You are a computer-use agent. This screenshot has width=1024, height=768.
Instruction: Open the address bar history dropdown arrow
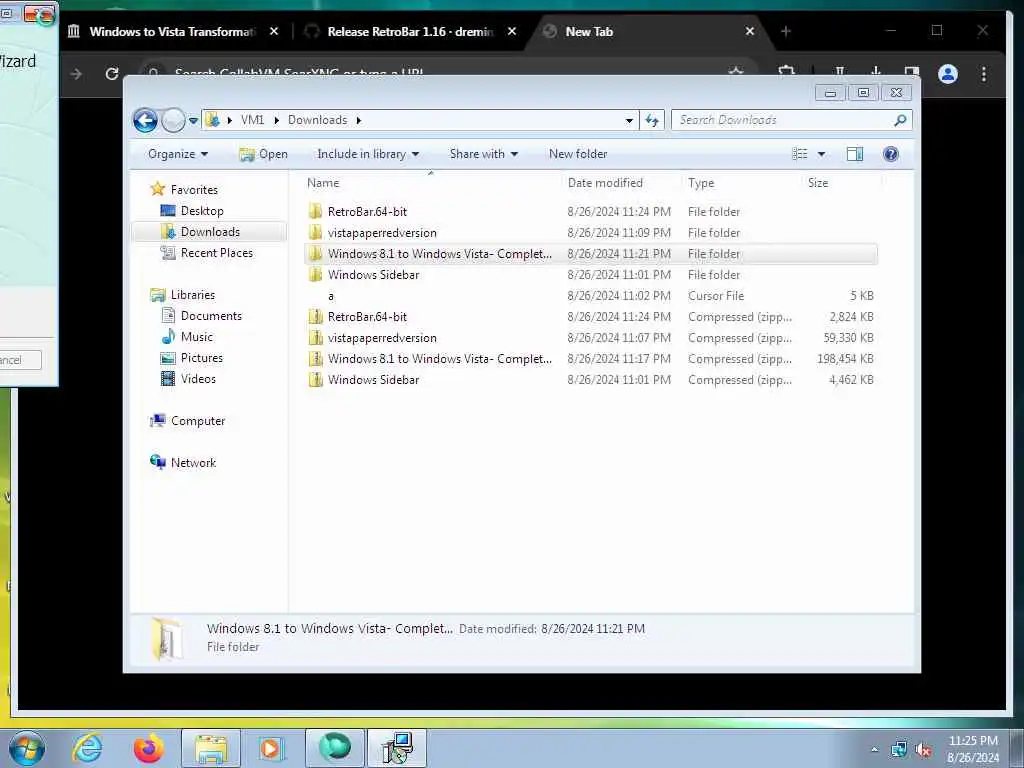coord(629,121)
